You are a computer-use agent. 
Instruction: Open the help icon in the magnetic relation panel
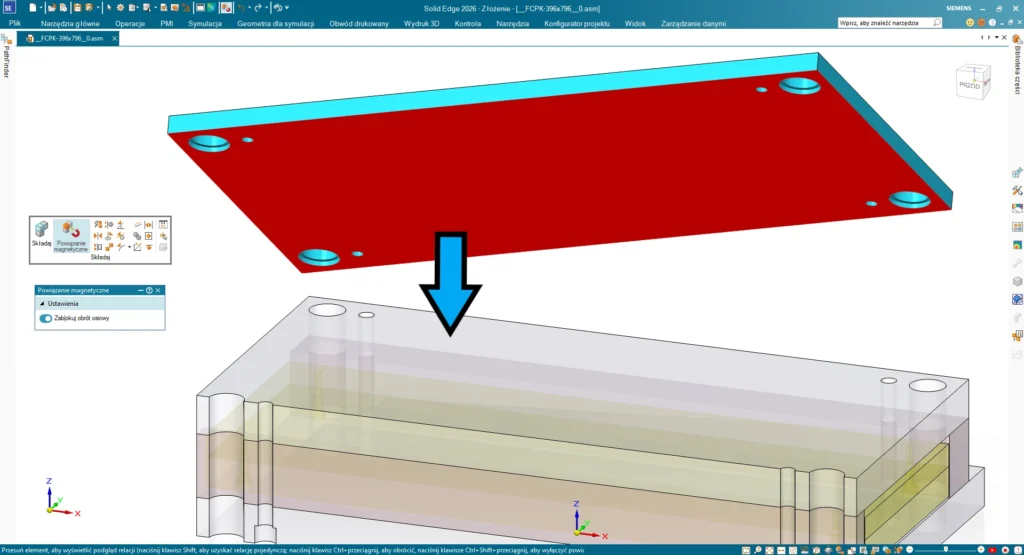[149, 290]
